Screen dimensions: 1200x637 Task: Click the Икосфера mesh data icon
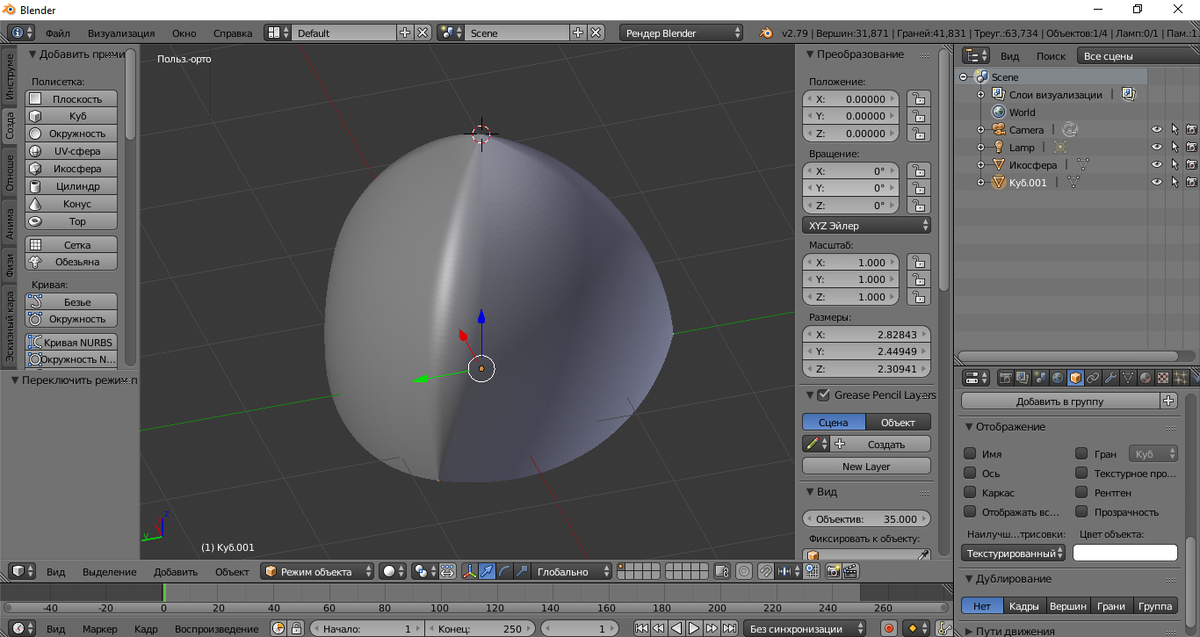1082,165
